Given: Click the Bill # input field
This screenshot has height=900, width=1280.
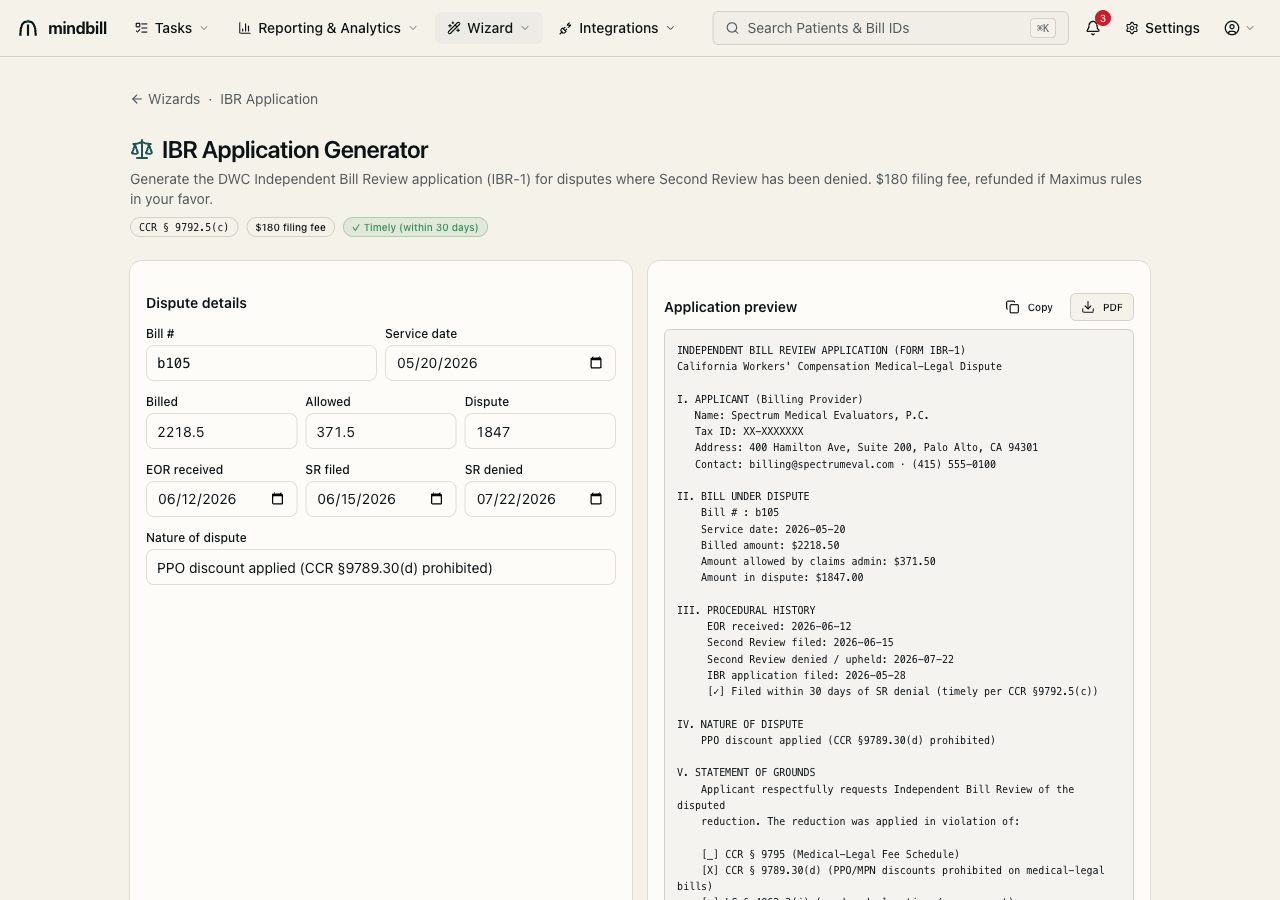Looking at the screenshot, I should click(261, 363).
